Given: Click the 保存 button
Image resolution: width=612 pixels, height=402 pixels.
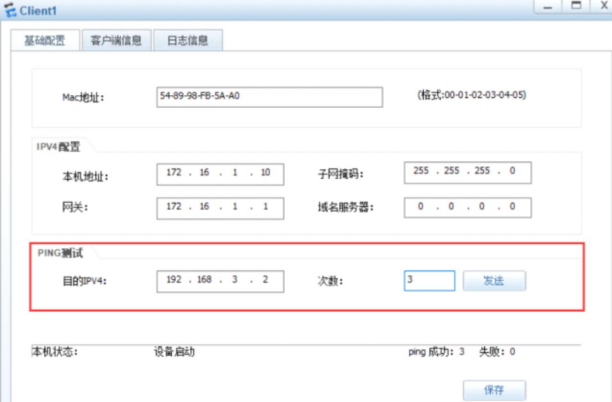Looking at the screenshot, I should [494, 390].
